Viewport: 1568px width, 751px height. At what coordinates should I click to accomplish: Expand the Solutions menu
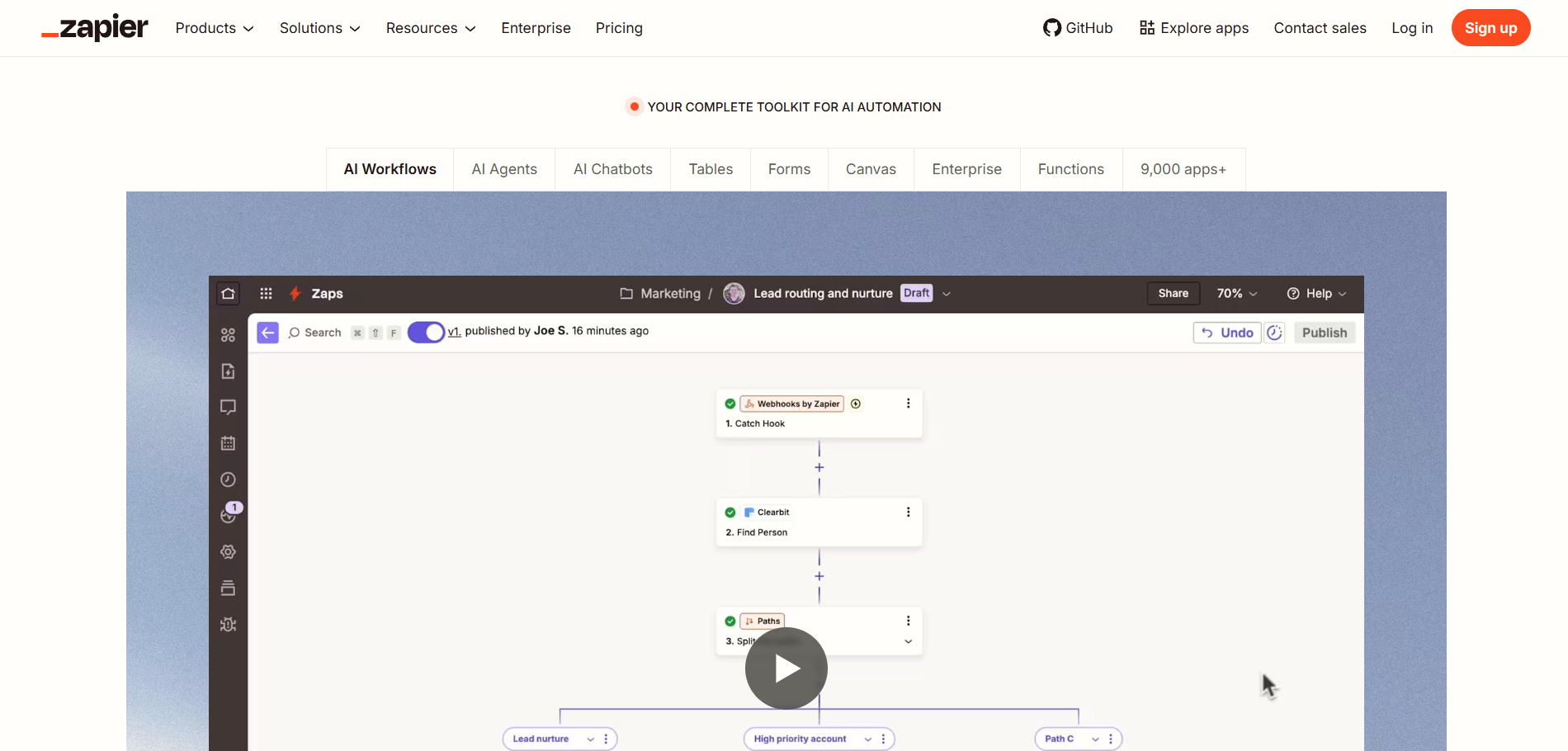point(320,28)
